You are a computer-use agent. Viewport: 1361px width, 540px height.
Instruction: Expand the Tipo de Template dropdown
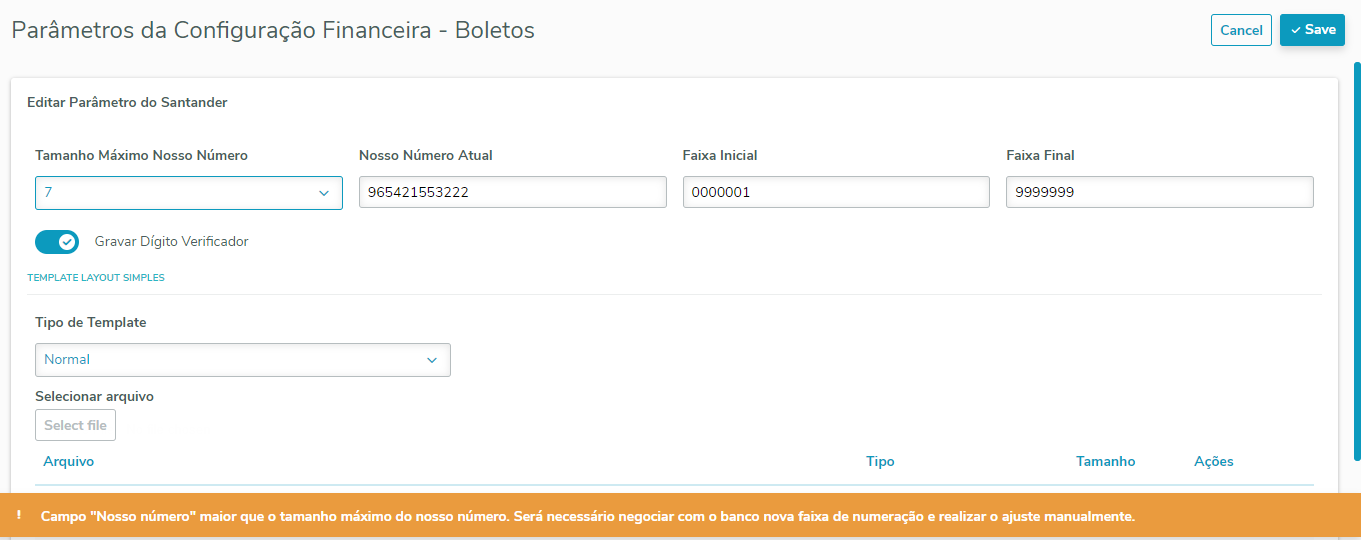(x=242, y=360)
